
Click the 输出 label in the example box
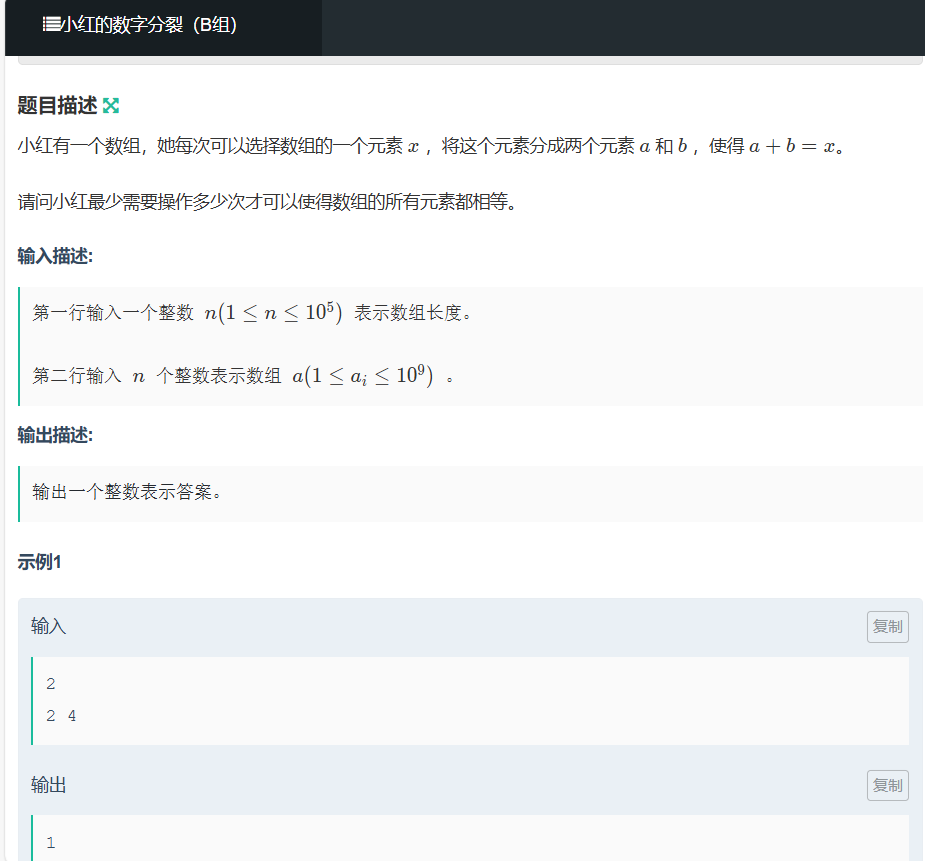48,785
